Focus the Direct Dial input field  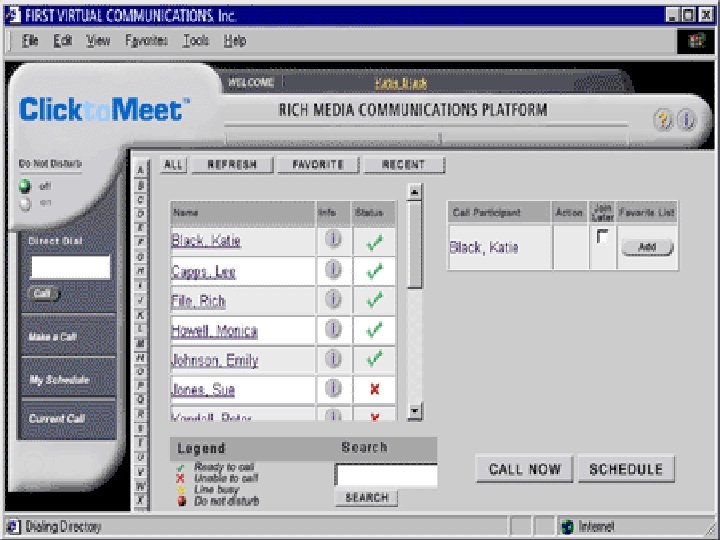70,267
